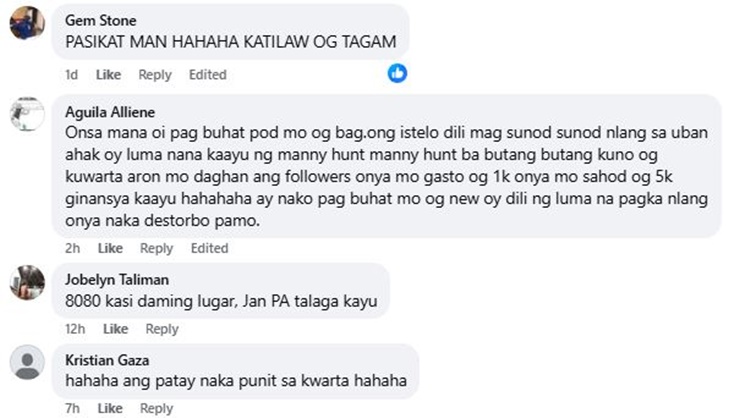The height and width of the screenshot is (418, 750).
Task: Open Gem Stone's profile picture
Action: [x=27, y=22]
